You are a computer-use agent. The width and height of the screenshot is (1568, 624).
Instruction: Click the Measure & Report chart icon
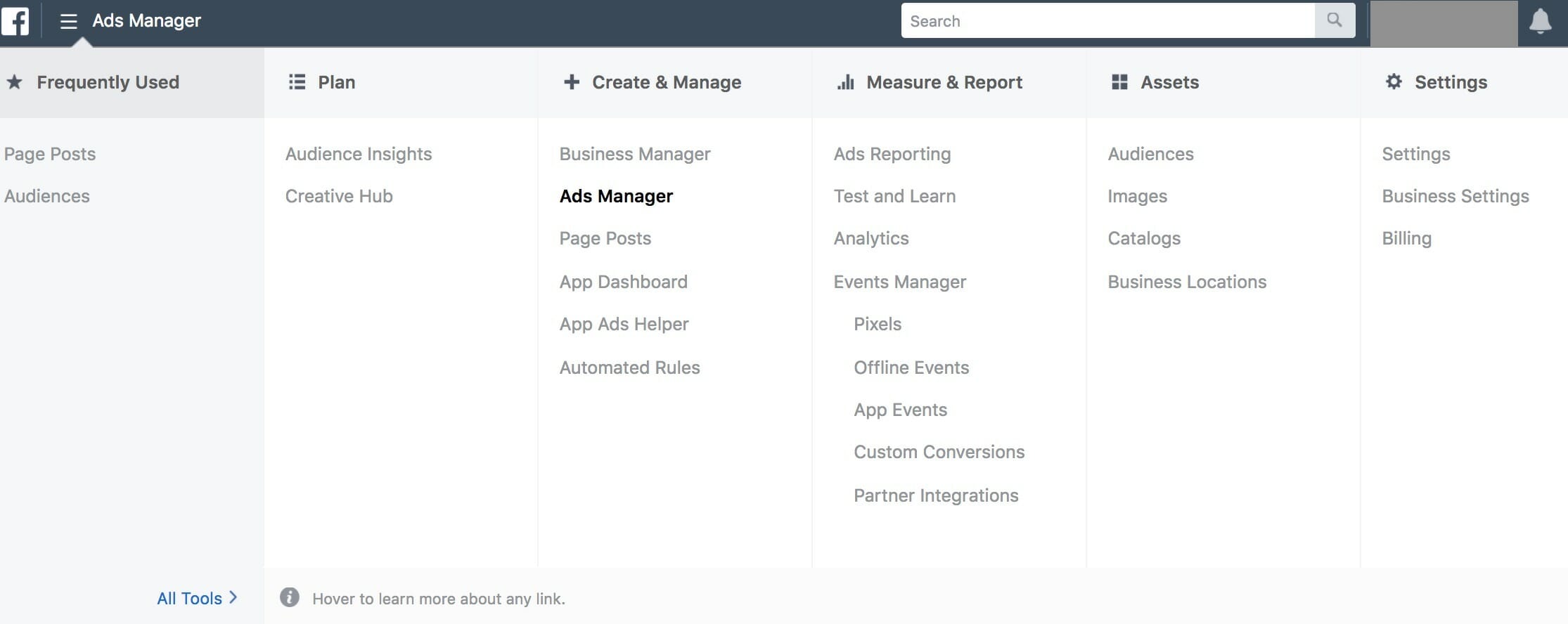pyautogui.click(x=846, y=82)
